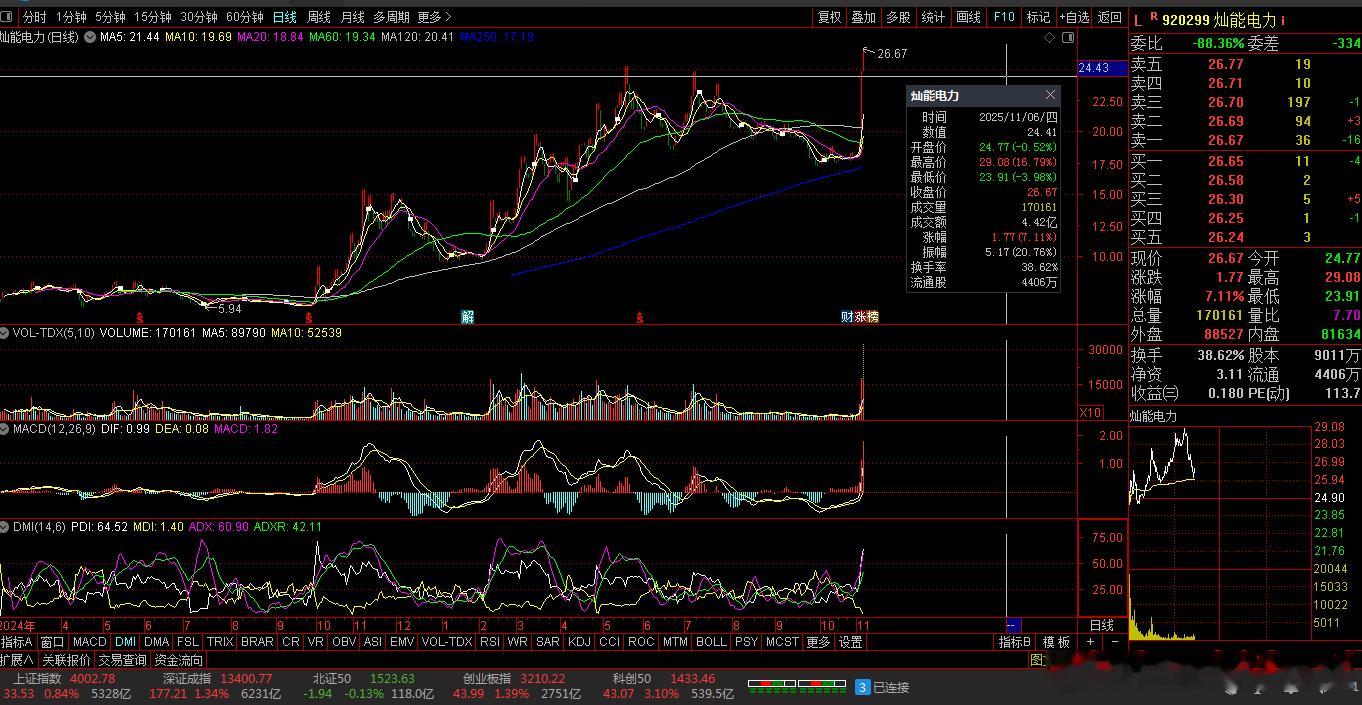Expand the 更多 > period menu at top
Screen dimensions: 1362x705
click(434, 17)
